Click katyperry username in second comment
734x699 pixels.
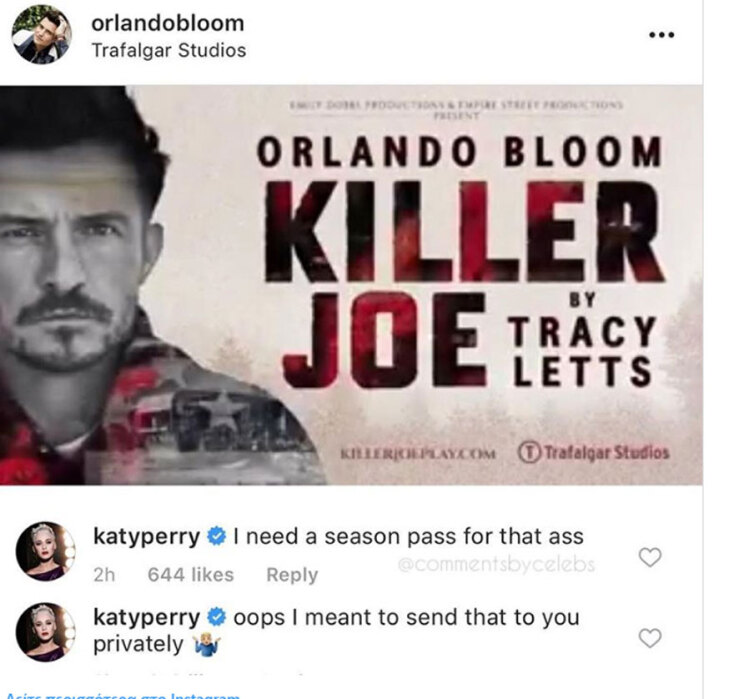(147, 618)
